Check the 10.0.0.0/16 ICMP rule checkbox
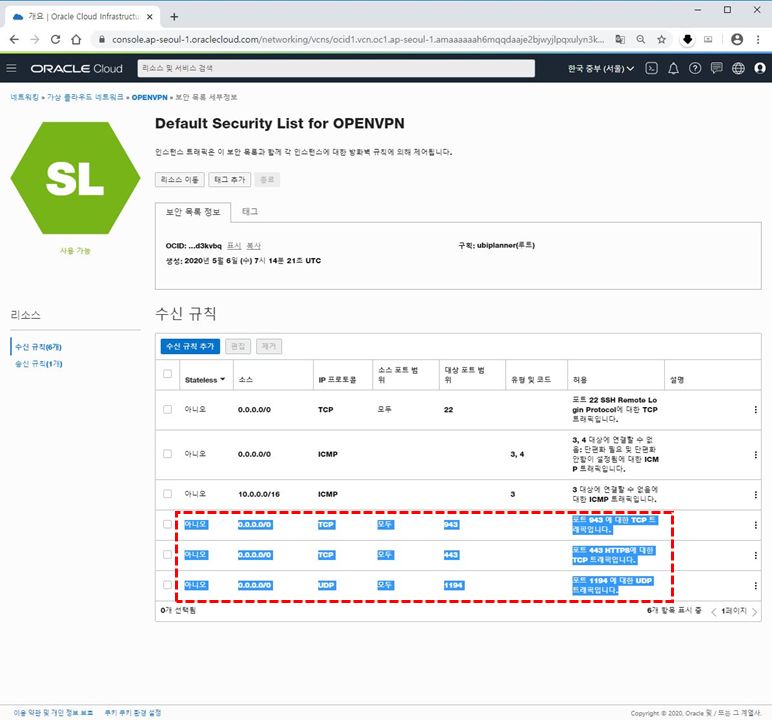This screenshot has height=720, width=772. coord(167,493)
